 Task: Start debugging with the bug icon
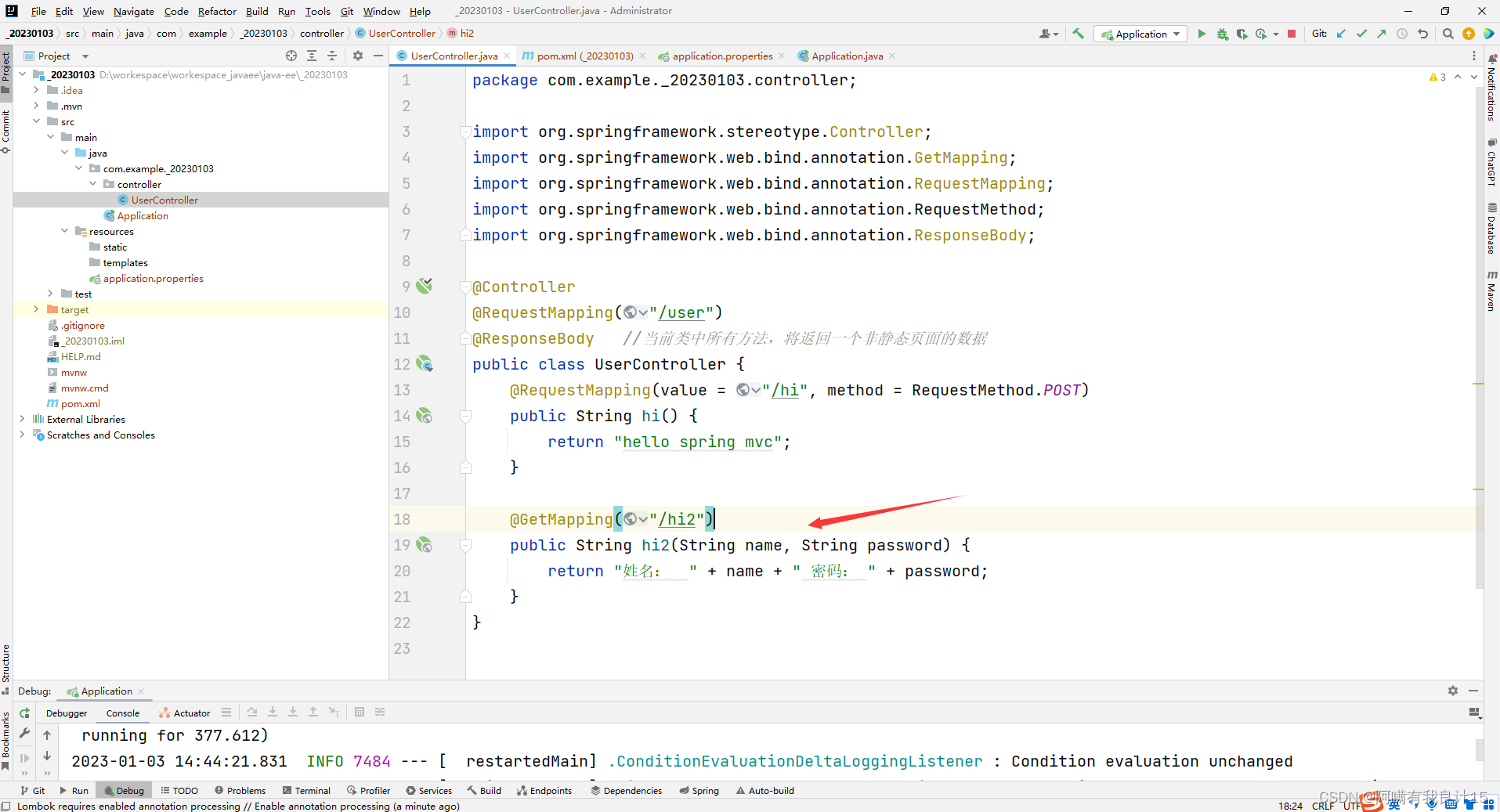click(1222, 34)
